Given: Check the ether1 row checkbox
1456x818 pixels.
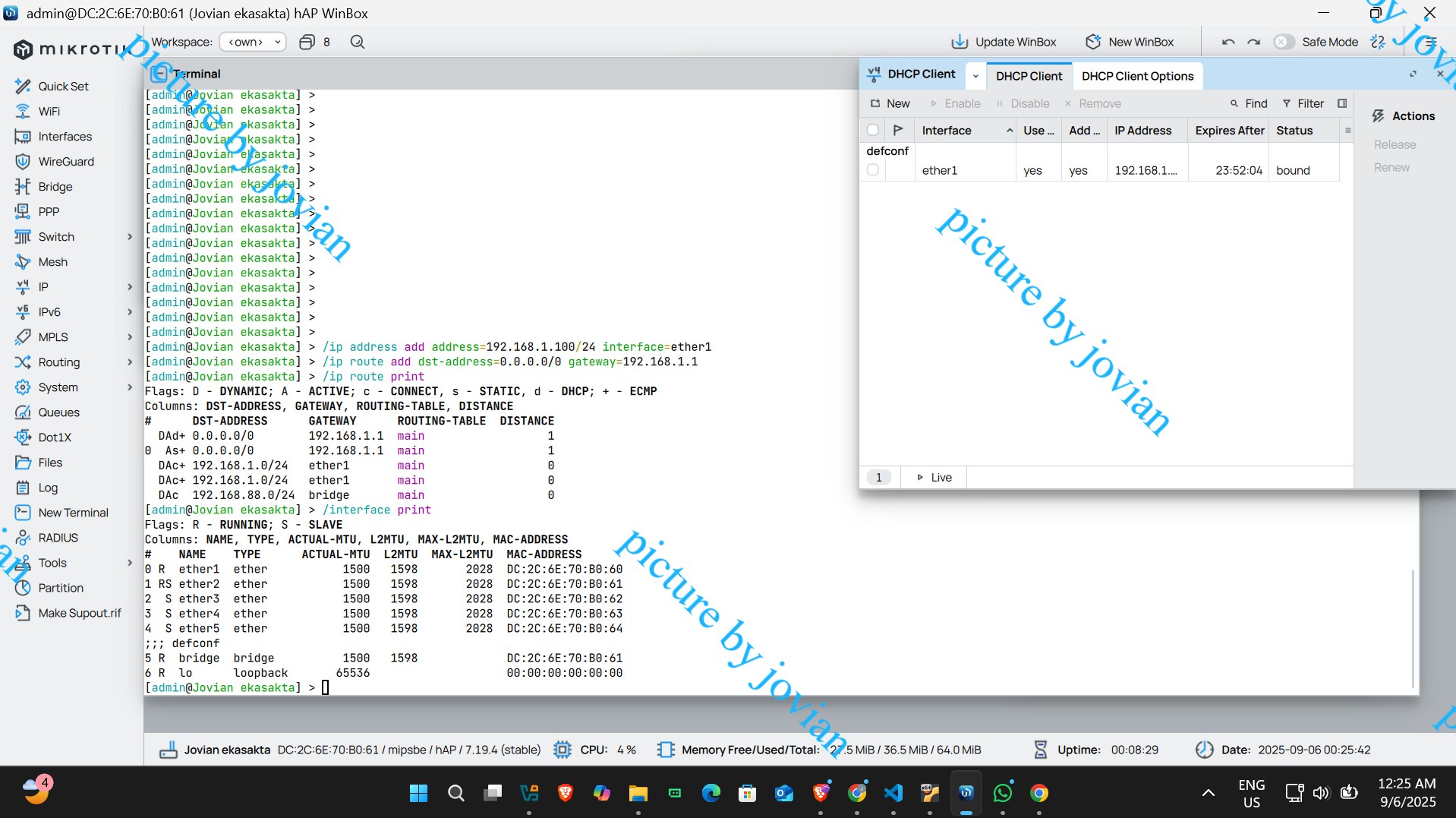Looking at the screenshot, I should click(x=873, y=170).
